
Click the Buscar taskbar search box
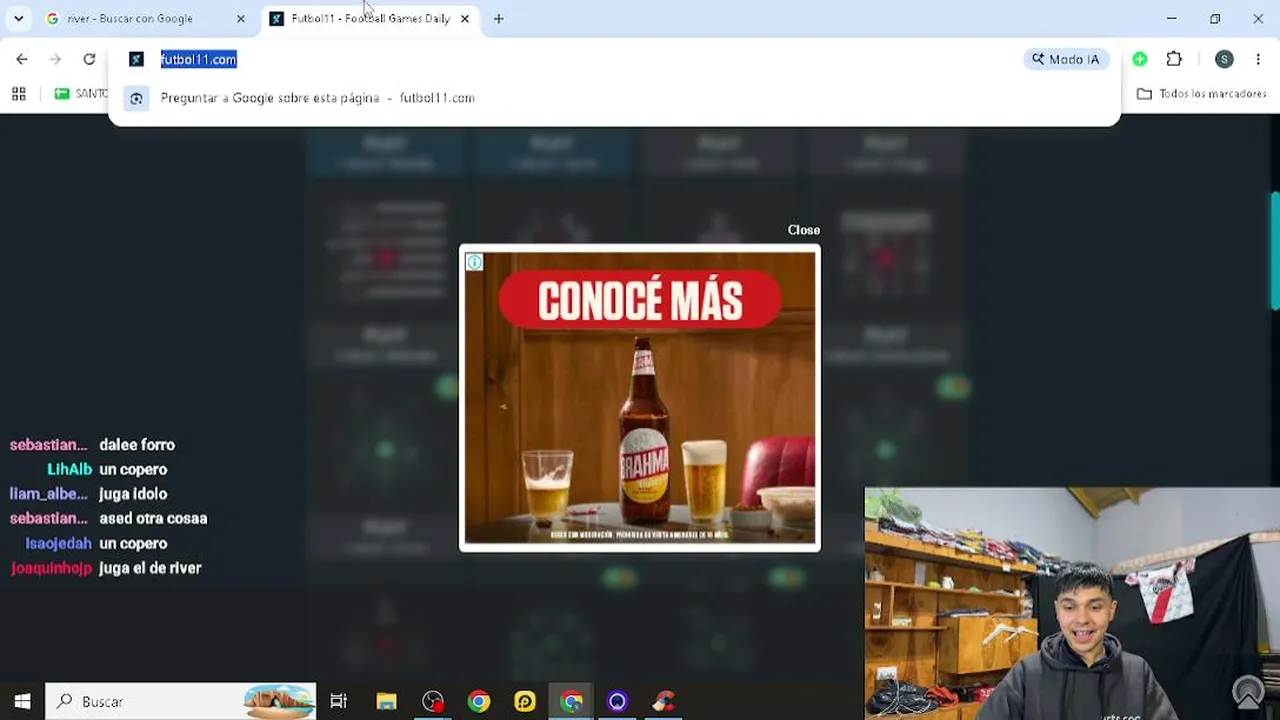click(181, 701)
